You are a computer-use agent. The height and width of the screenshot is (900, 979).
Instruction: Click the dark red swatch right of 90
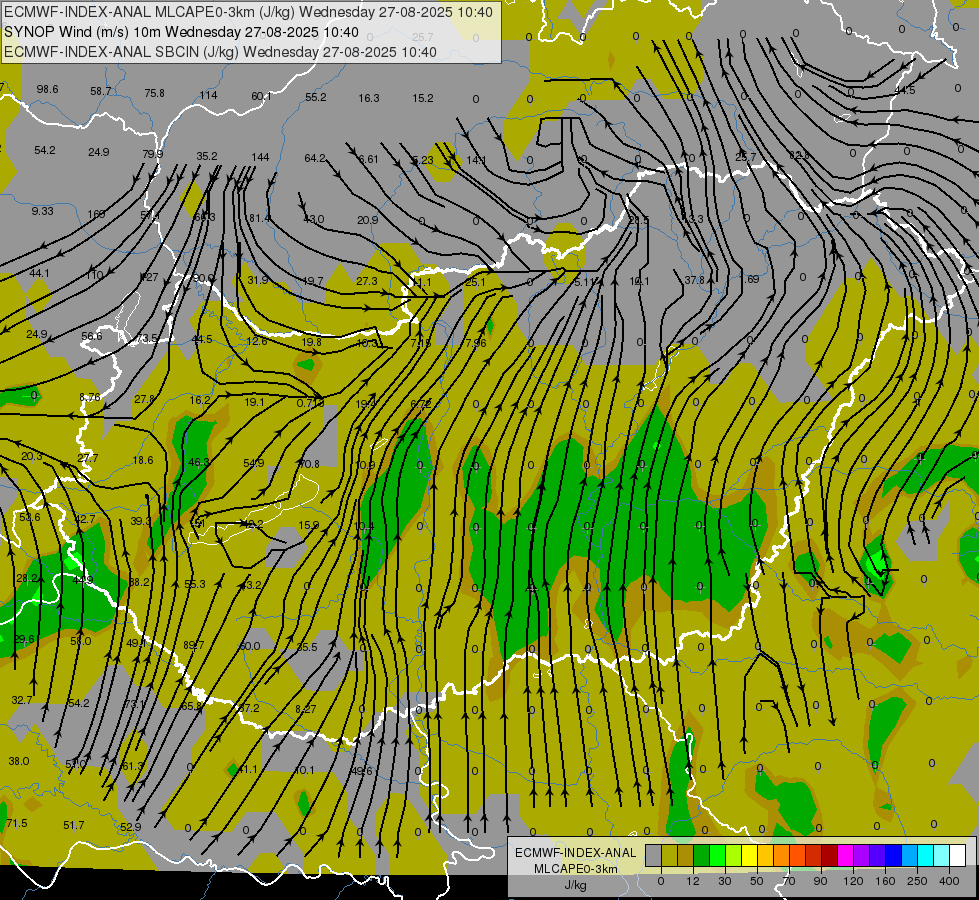point(830,856)
